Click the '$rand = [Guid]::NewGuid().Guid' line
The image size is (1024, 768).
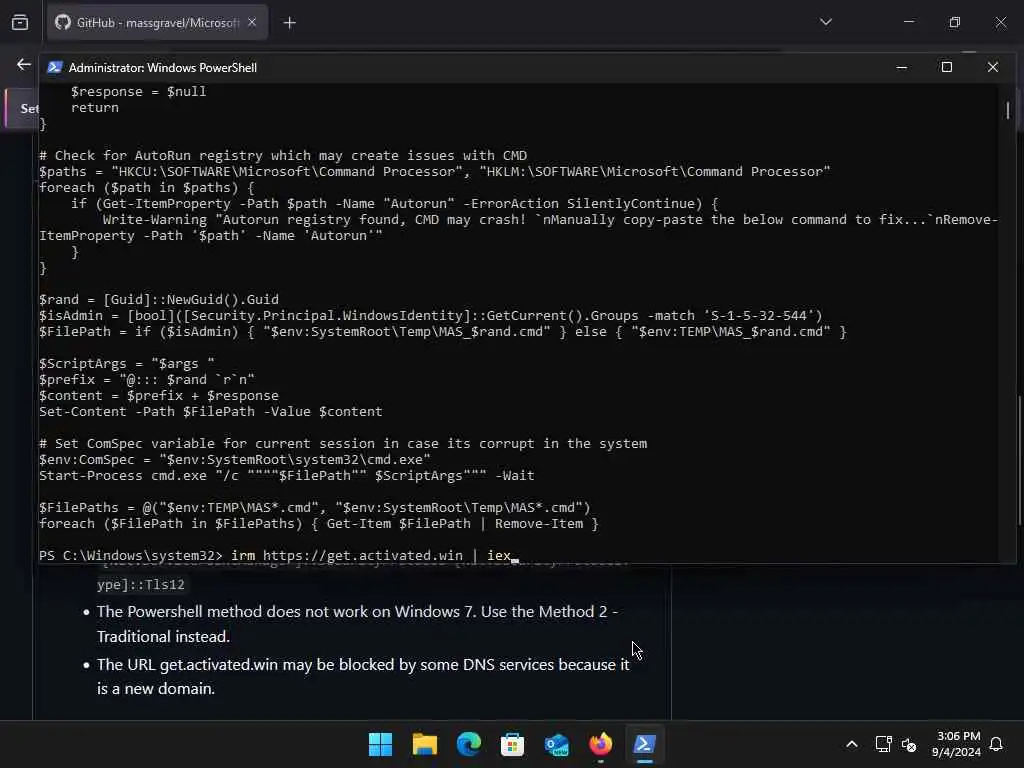click(159, 300)
